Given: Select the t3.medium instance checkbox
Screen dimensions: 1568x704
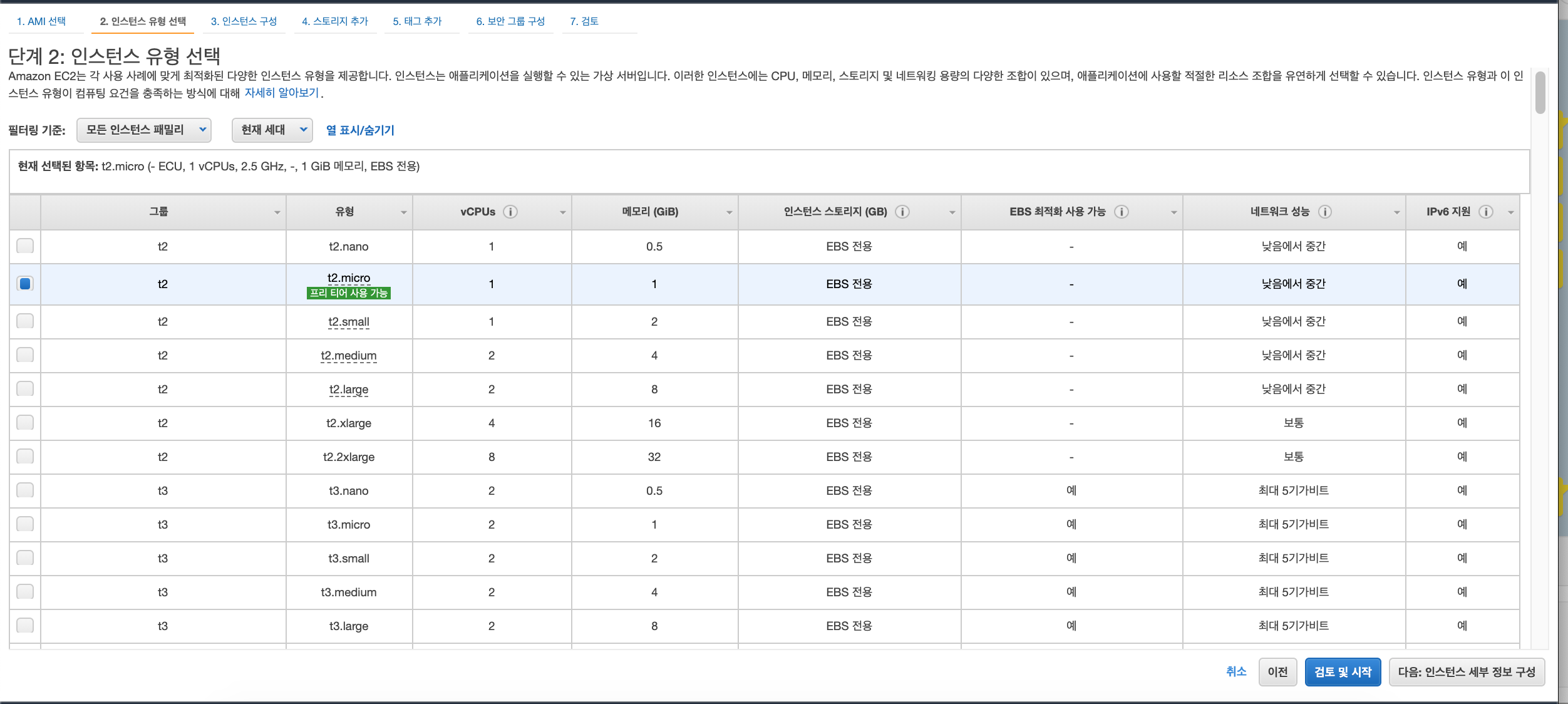Looking at the screenshot, I should (x=25, y=592).
